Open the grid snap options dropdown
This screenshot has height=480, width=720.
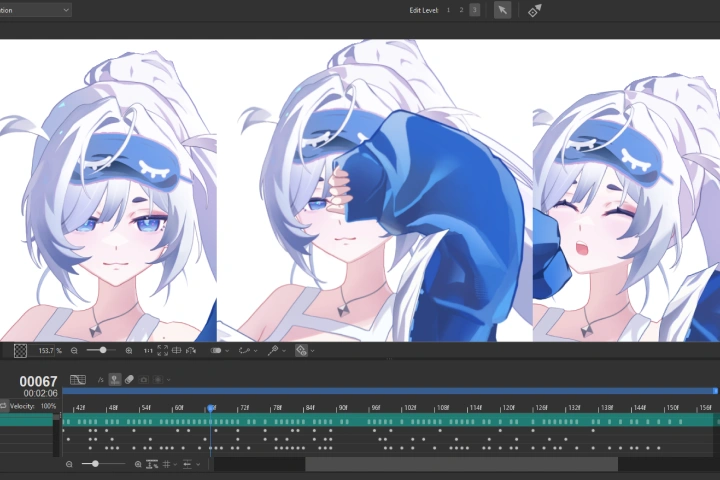(175, 465)
